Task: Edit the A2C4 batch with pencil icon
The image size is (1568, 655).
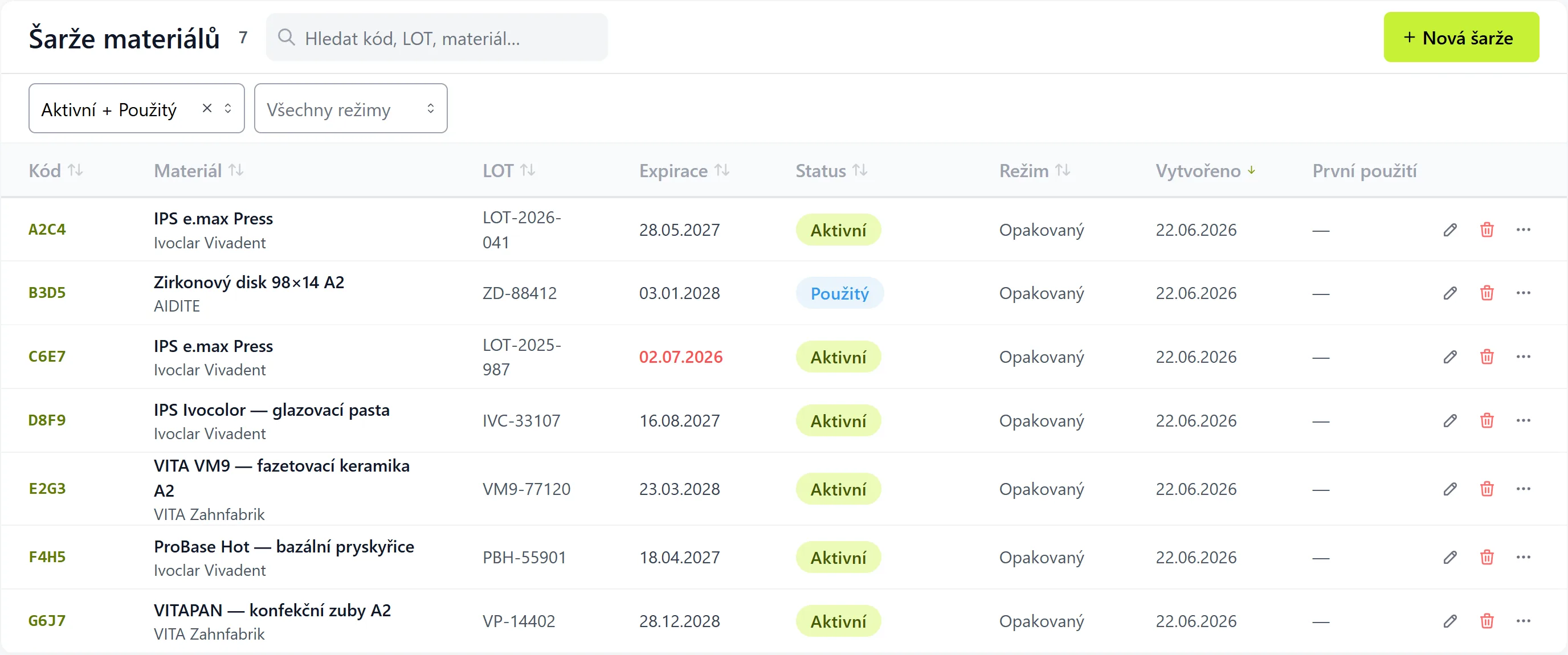Action: point(1450,230)
